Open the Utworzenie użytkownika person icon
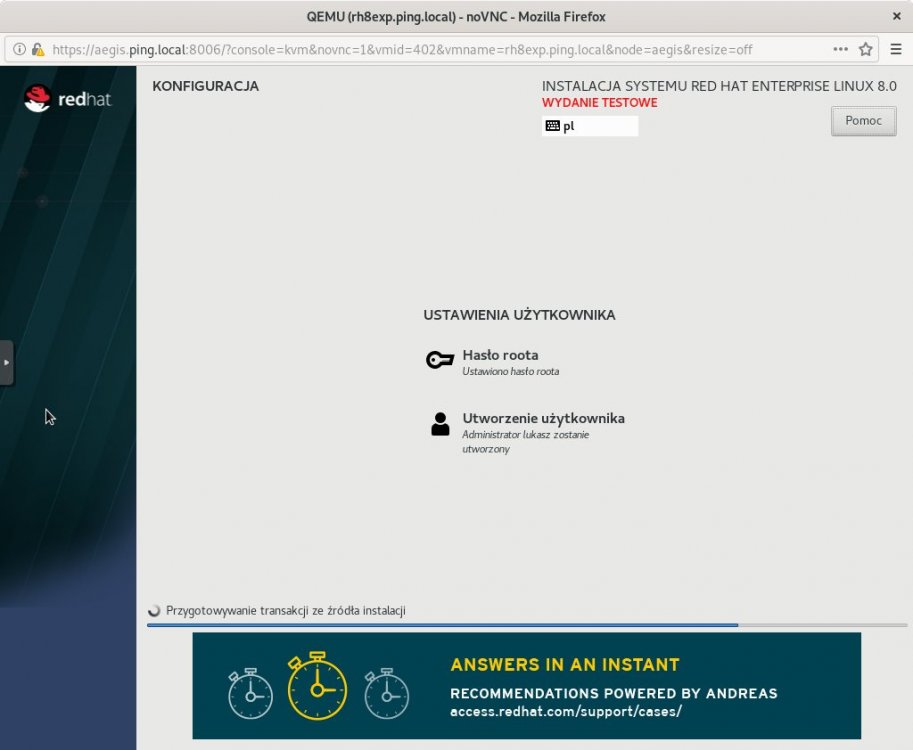The height and width of the screenshot is (750, 913). click(440, 424)
